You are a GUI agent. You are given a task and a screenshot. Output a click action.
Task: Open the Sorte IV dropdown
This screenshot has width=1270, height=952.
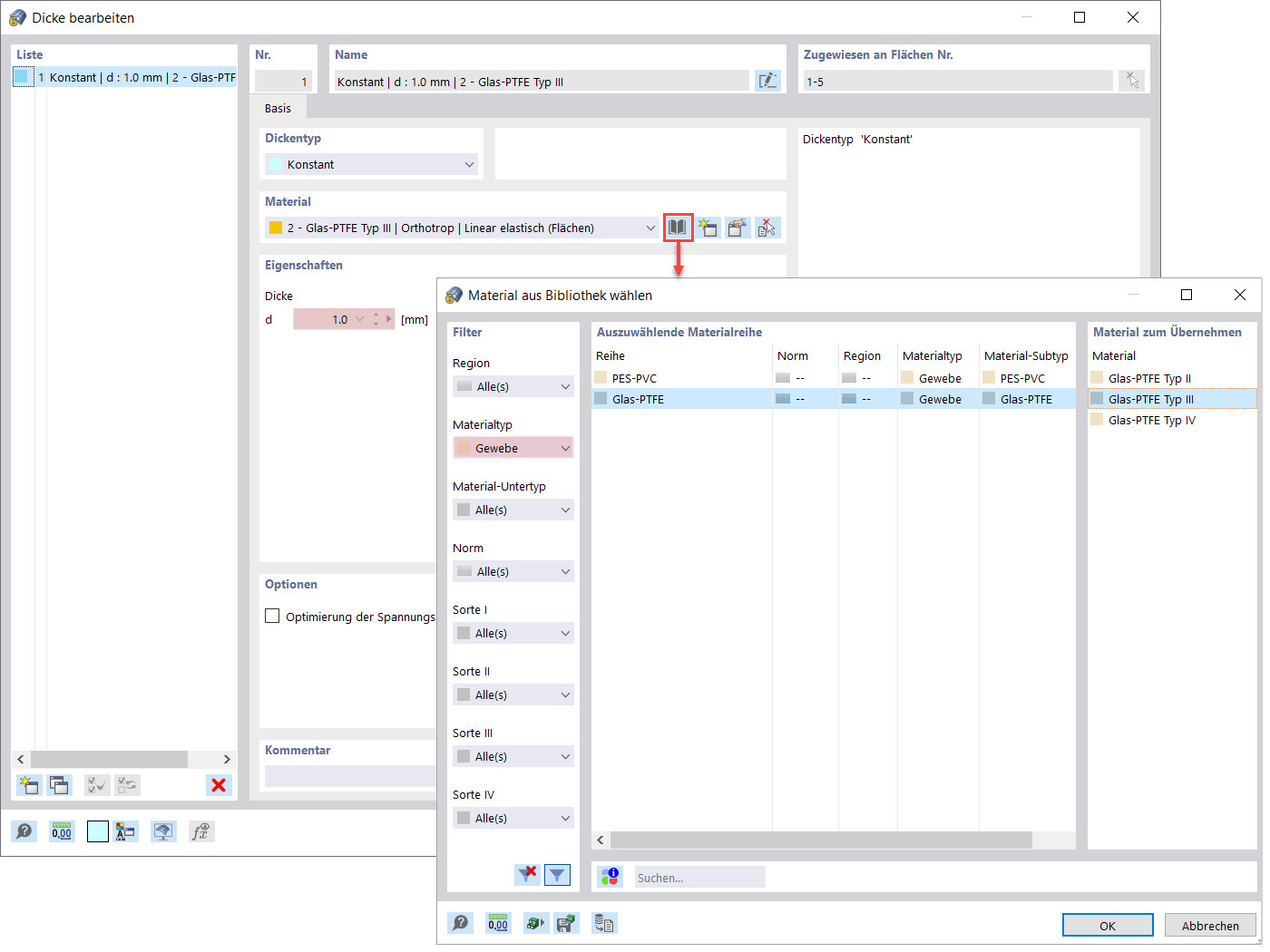click(513, 818)
